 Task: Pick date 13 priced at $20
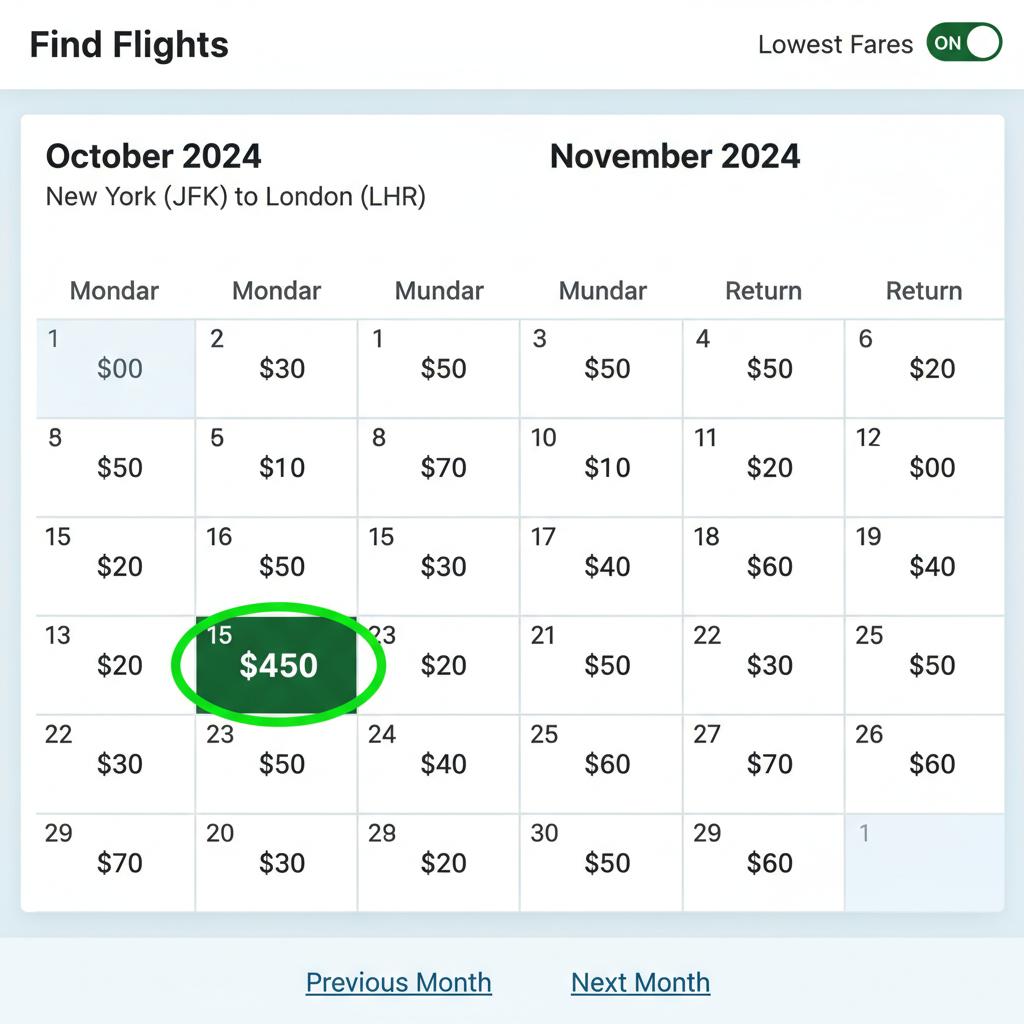115,665
